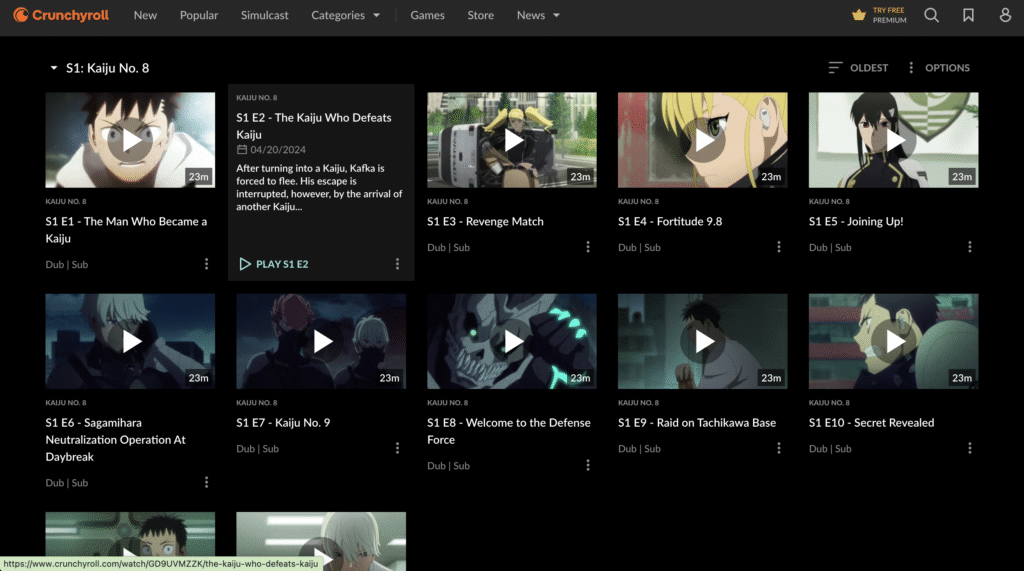Screen dimensions: 1024x571
Task: Click Kaiju No. 8 series label above E2
Action: pos(257,97)
